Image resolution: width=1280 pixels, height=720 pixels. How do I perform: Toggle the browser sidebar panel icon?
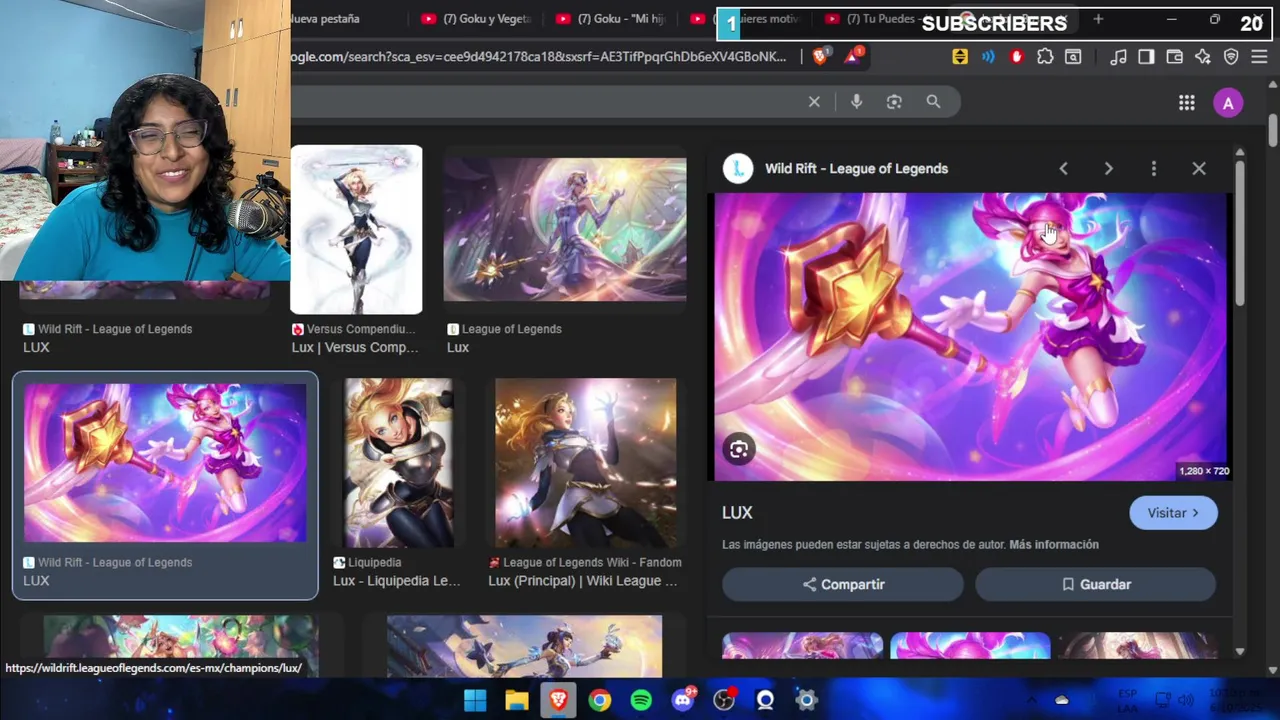point(1146,57)
